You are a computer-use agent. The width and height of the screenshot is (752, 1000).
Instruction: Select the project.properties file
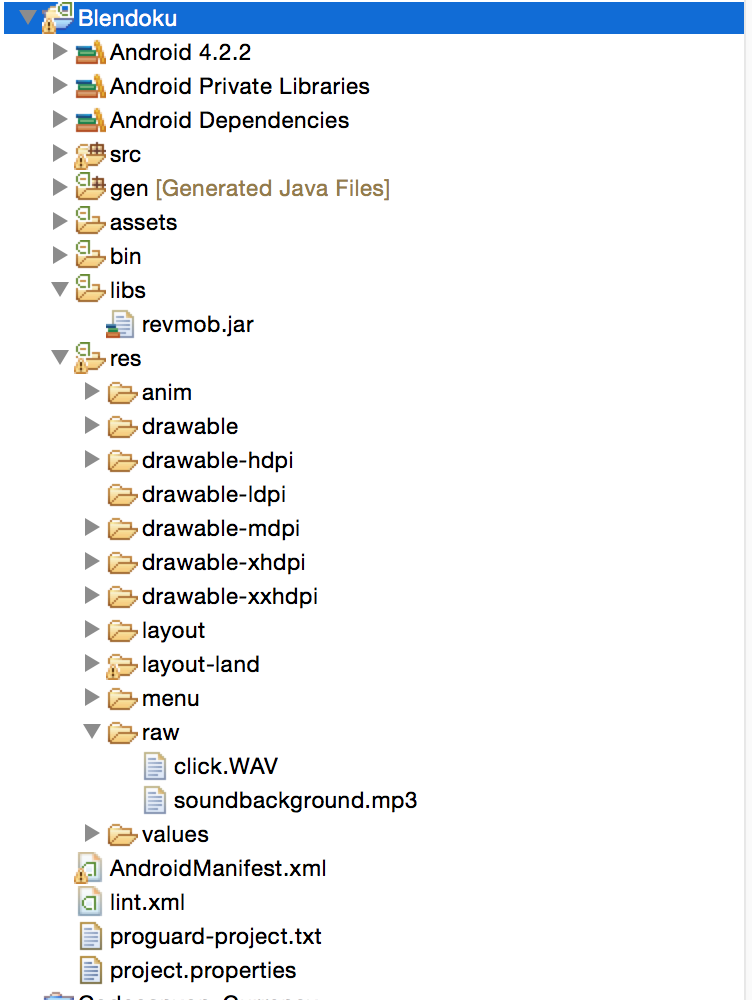203,970
